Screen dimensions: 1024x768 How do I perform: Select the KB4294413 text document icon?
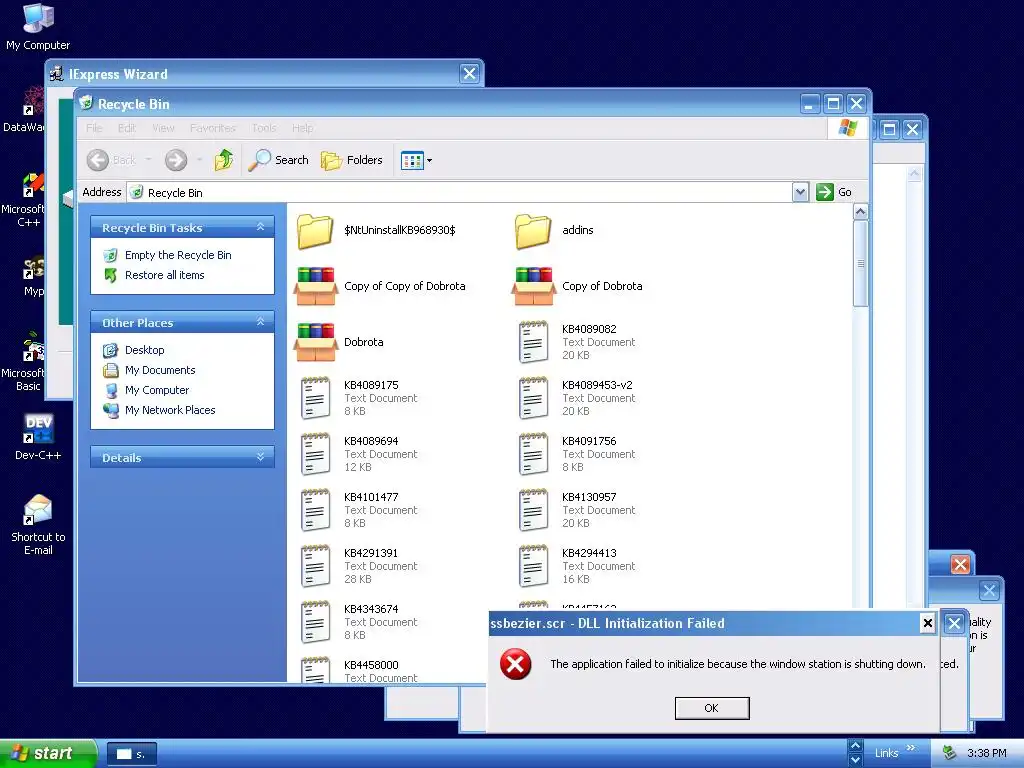(x=534, y=566)
